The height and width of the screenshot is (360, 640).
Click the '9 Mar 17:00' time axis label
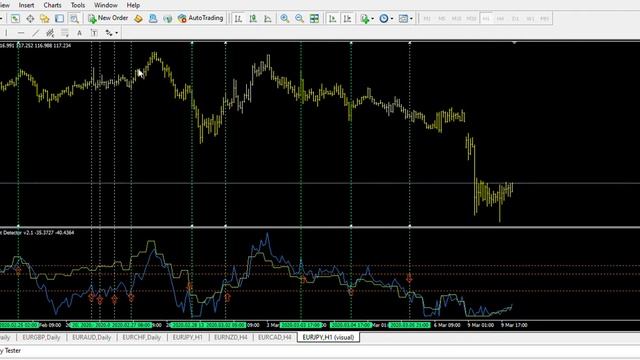514,325
